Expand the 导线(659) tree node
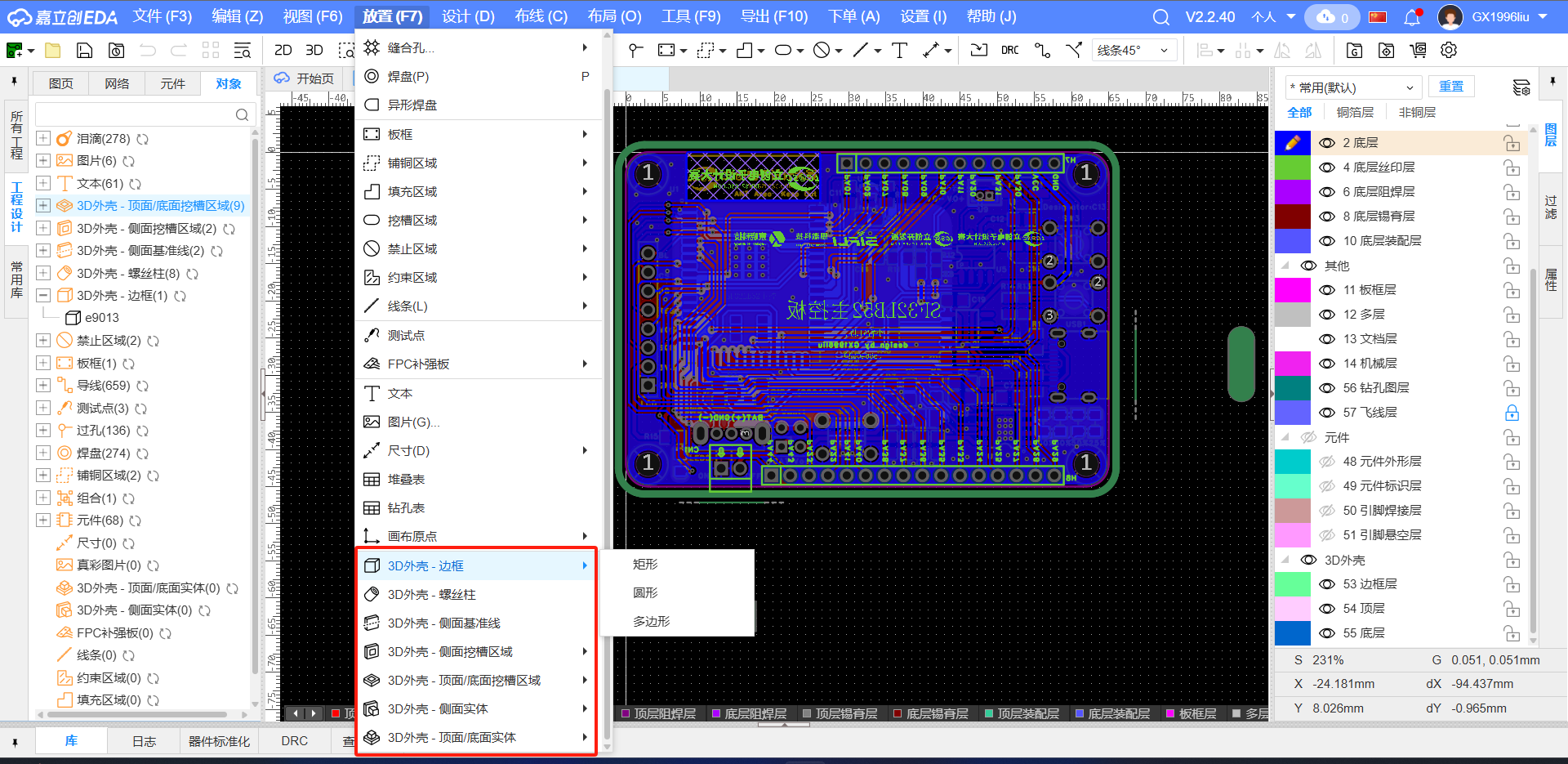The image size is (1568, 764). click(43, 386)
